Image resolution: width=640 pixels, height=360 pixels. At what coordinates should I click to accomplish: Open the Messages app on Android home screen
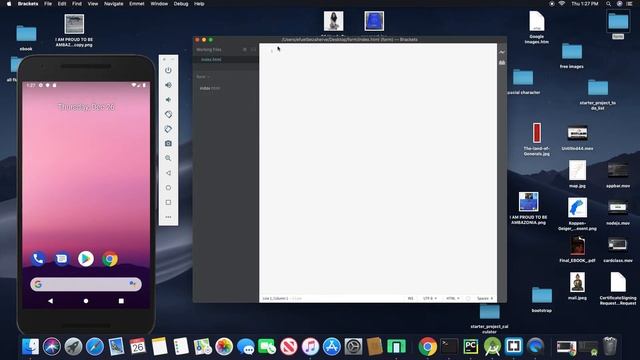[x=62, y=259]
